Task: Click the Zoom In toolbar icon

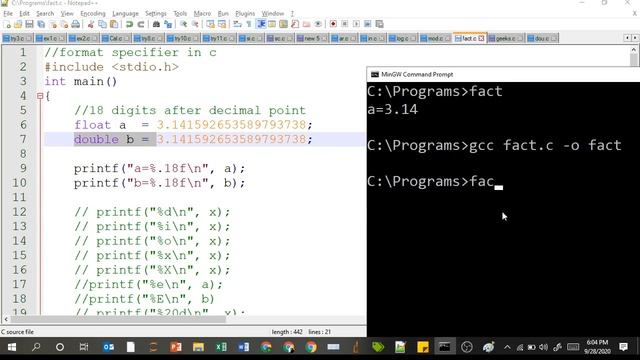Action: (x=184, y=24)
